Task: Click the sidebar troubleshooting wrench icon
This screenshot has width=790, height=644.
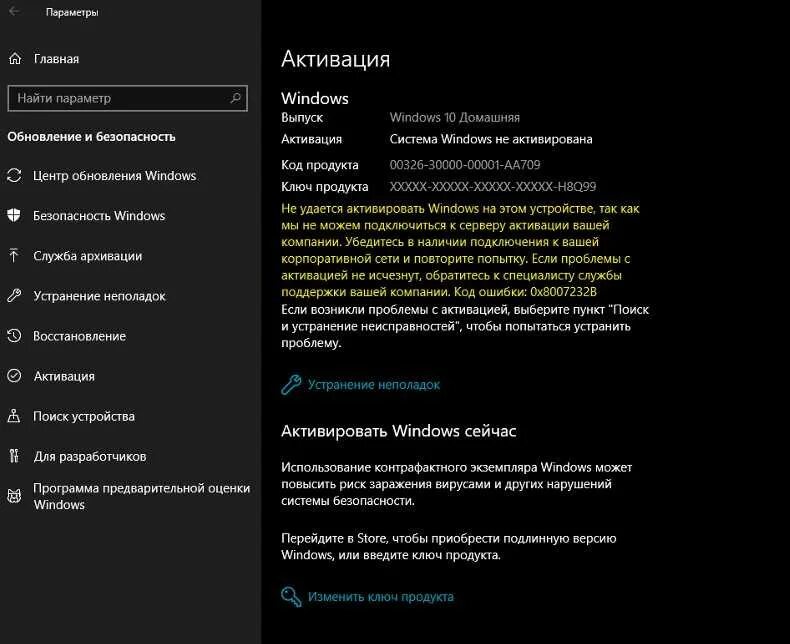Action: pos(14,296)
